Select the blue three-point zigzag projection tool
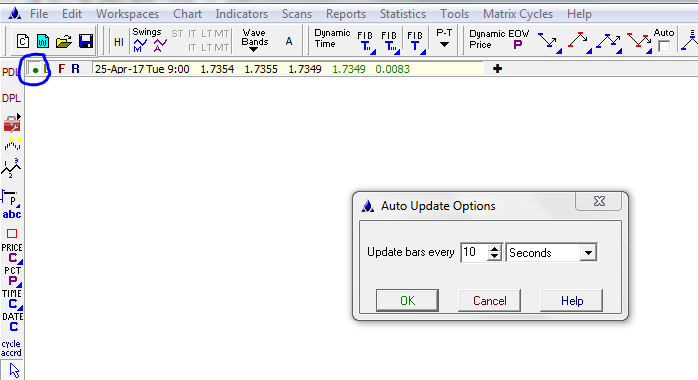Image resolution: width=698 pixels, height=380 pixels. pyautogui.click(x=609, y=42)
